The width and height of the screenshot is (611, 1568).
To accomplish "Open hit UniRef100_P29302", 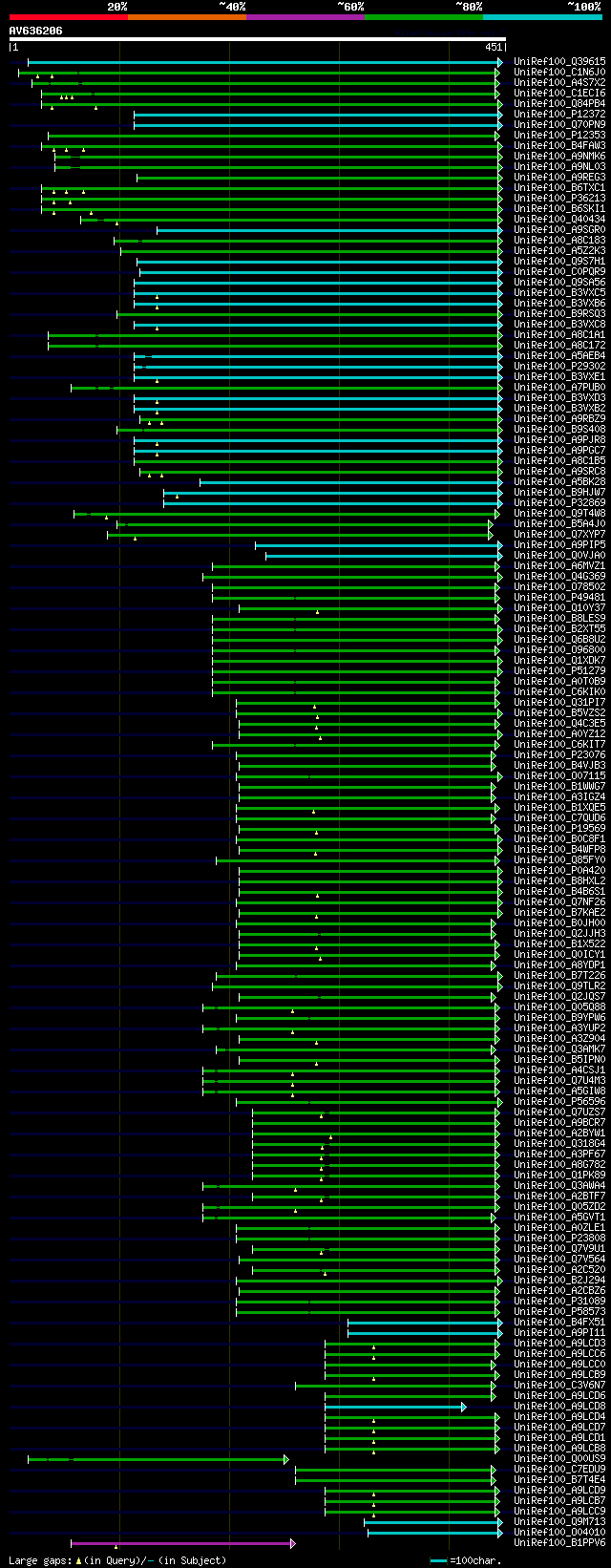I will 559,366.
